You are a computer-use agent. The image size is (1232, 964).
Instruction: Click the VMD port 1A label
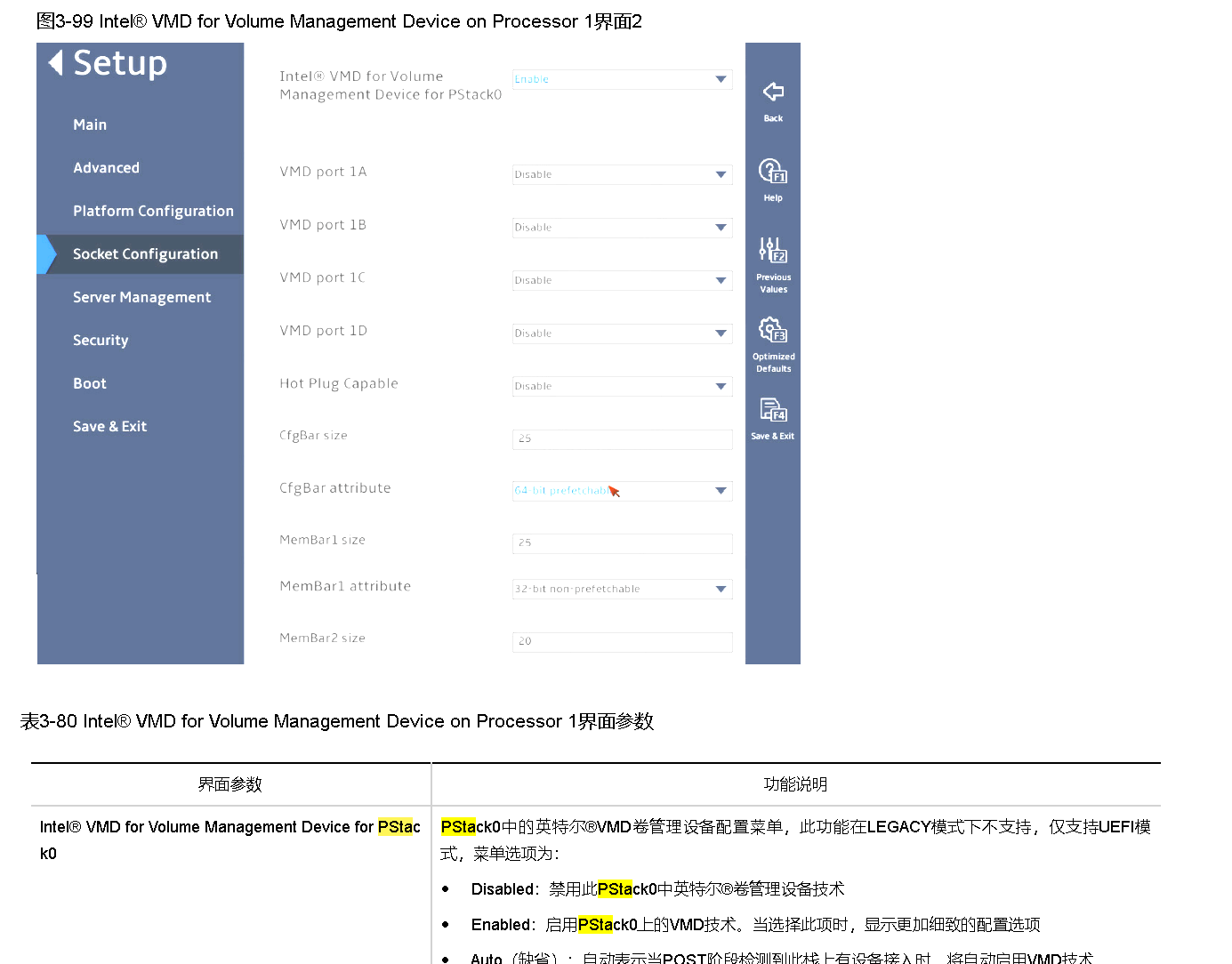pyautogui.click(x=323, y=172)
